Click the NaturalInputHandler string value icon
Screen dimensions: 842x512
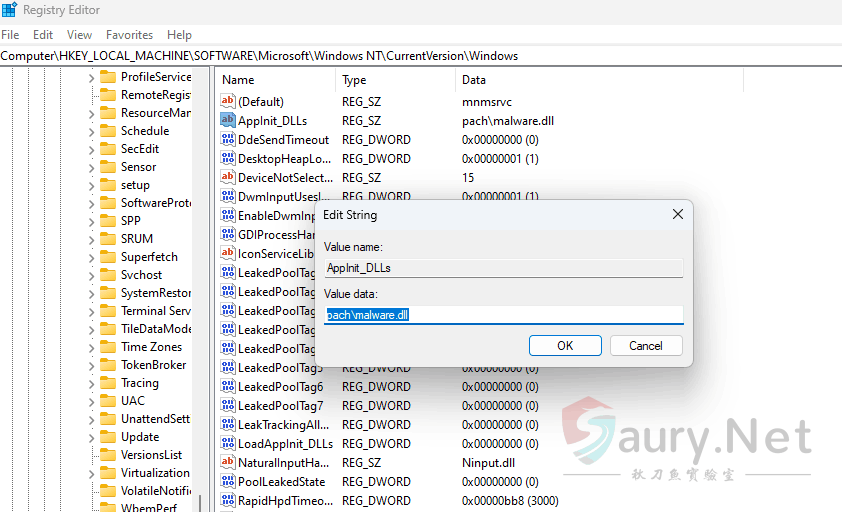pyautogui.click(x=227, y=462)
